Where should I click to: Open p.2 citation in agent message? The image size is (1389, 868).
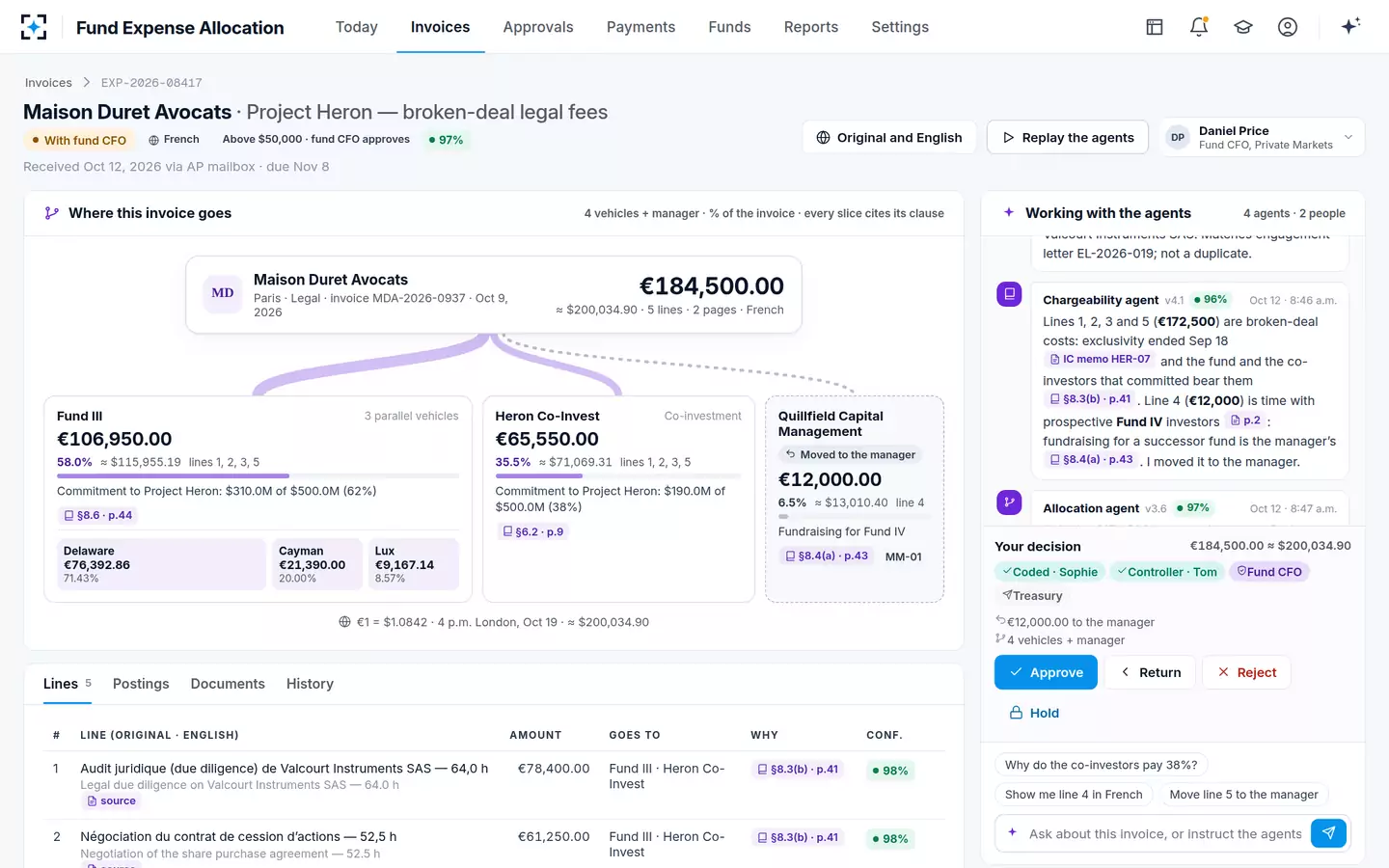click(x=1245, y=420)
